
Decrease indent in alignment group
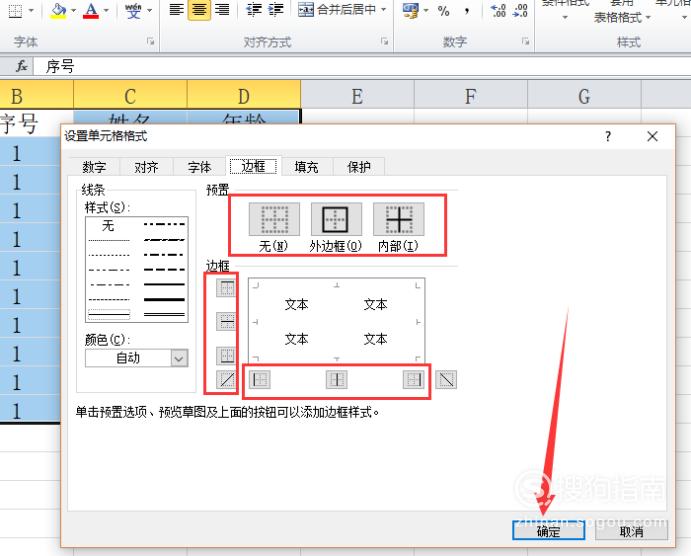[253, 10]
